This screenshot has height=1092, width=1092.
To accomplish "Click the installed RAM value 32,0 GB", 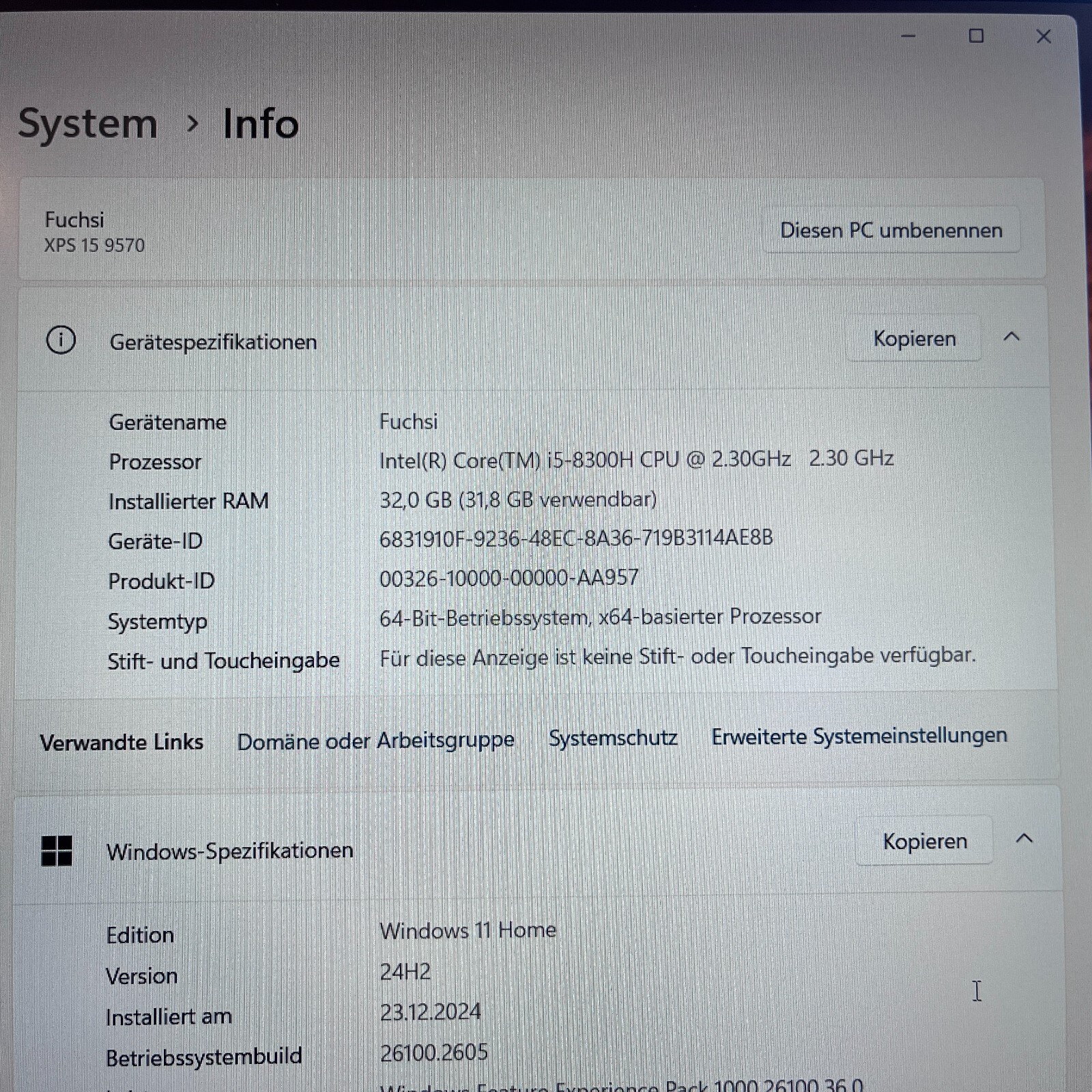I will (518, 500).
